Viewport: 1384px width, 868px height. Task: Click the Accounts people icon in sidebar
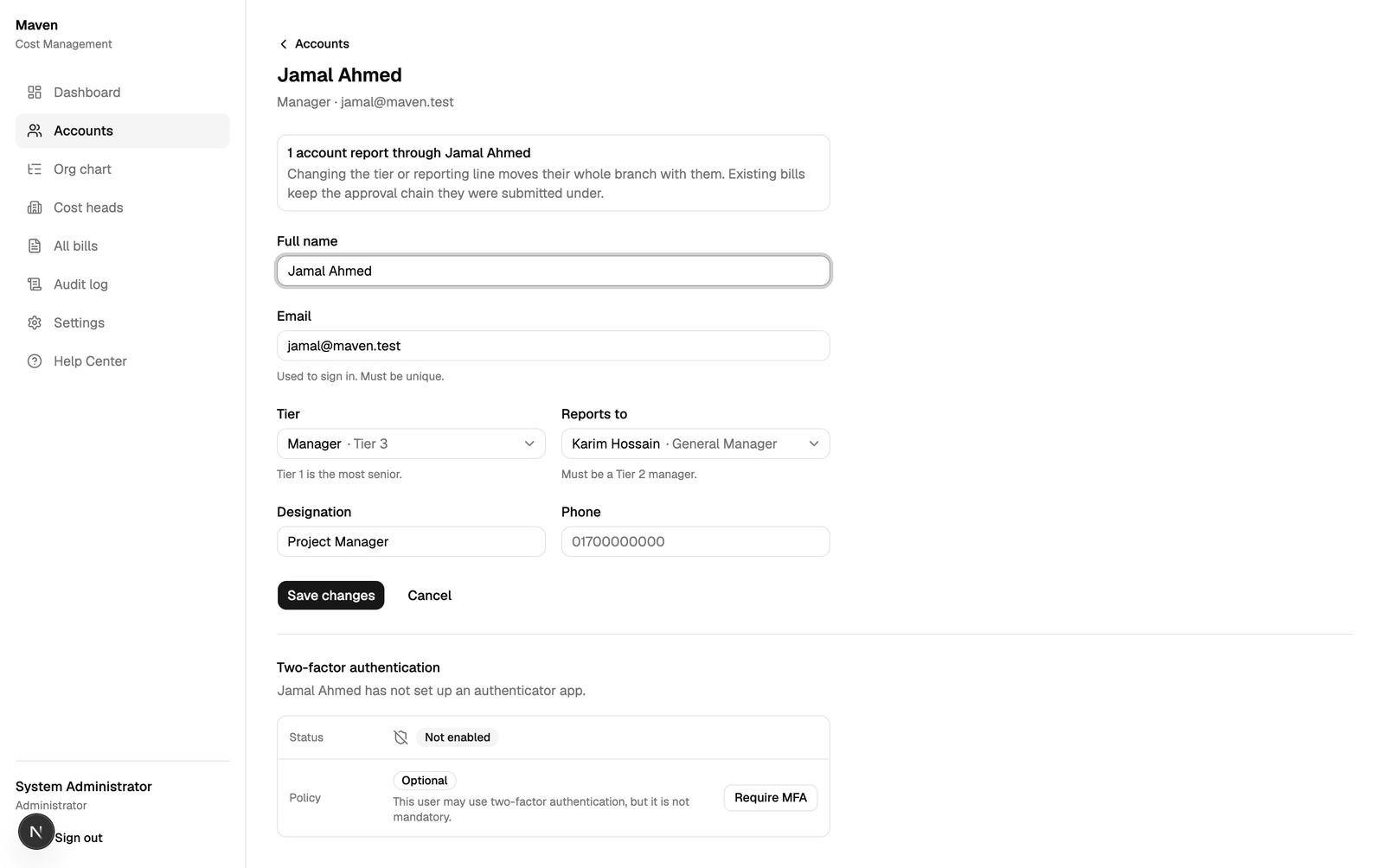(x=35, y=131)
